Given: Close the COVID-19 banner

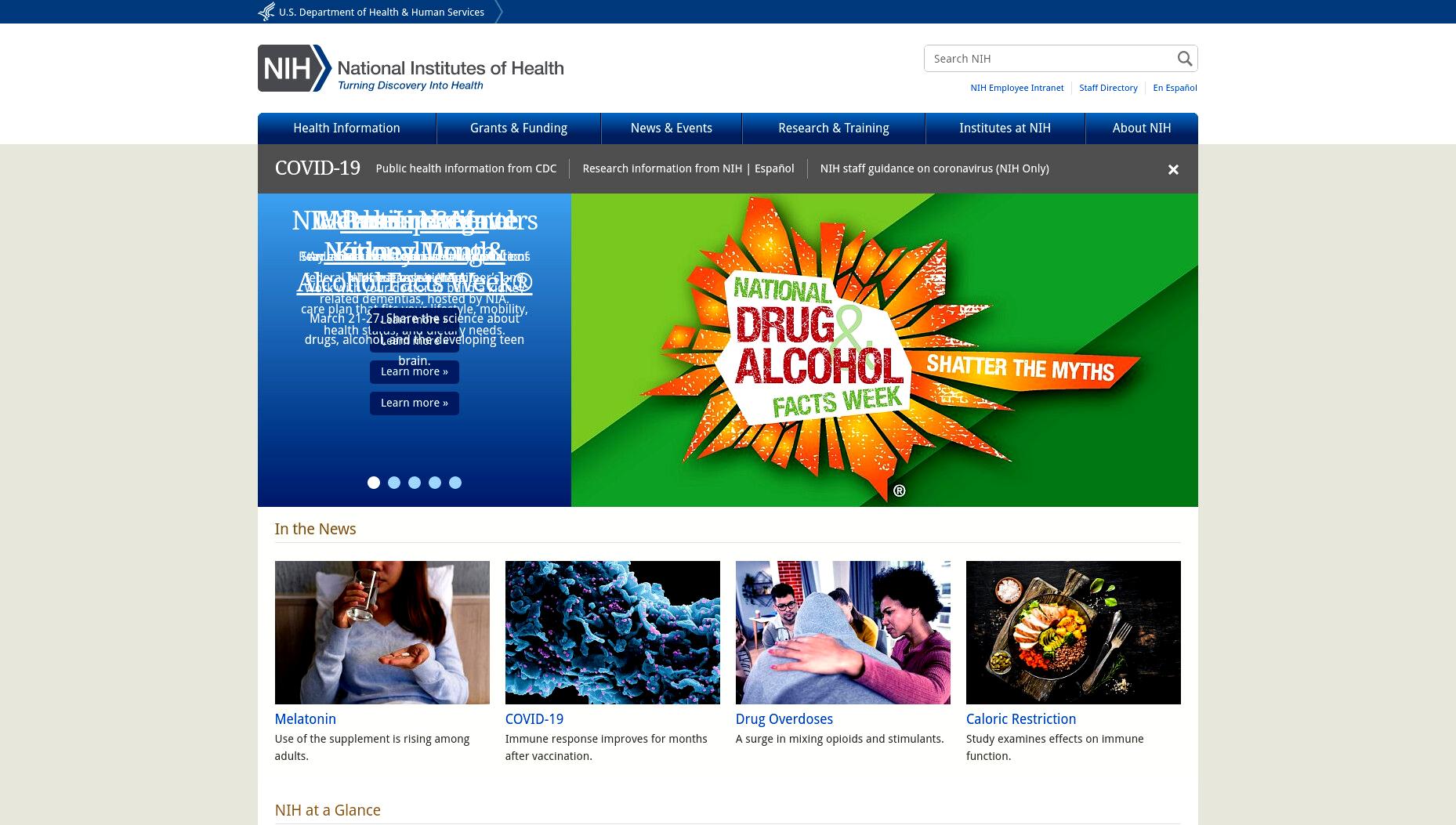Looking at the screenshot, I should 1173,169.
